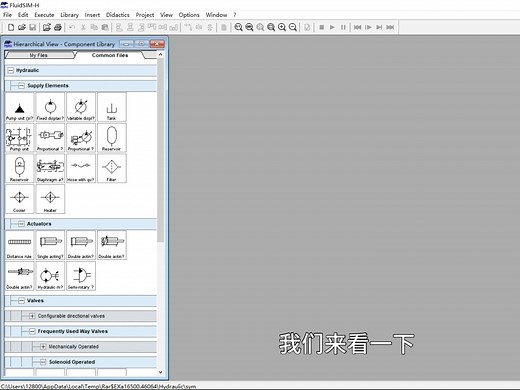Open an existing file from toolbar
This screenshot has width=520, height=390.
pos(22,27)
